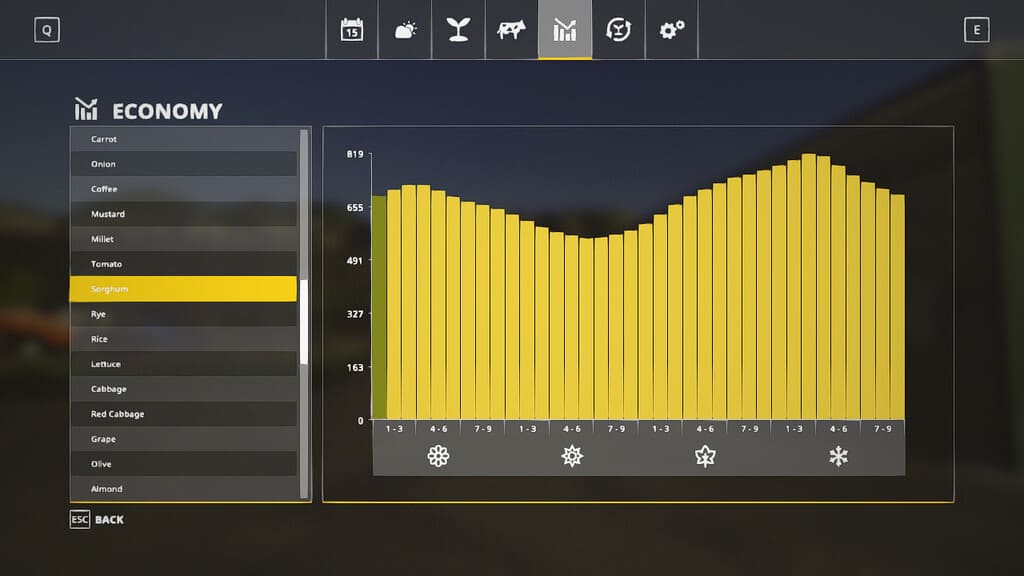Go back with ESC Back button

pos(97,520)
